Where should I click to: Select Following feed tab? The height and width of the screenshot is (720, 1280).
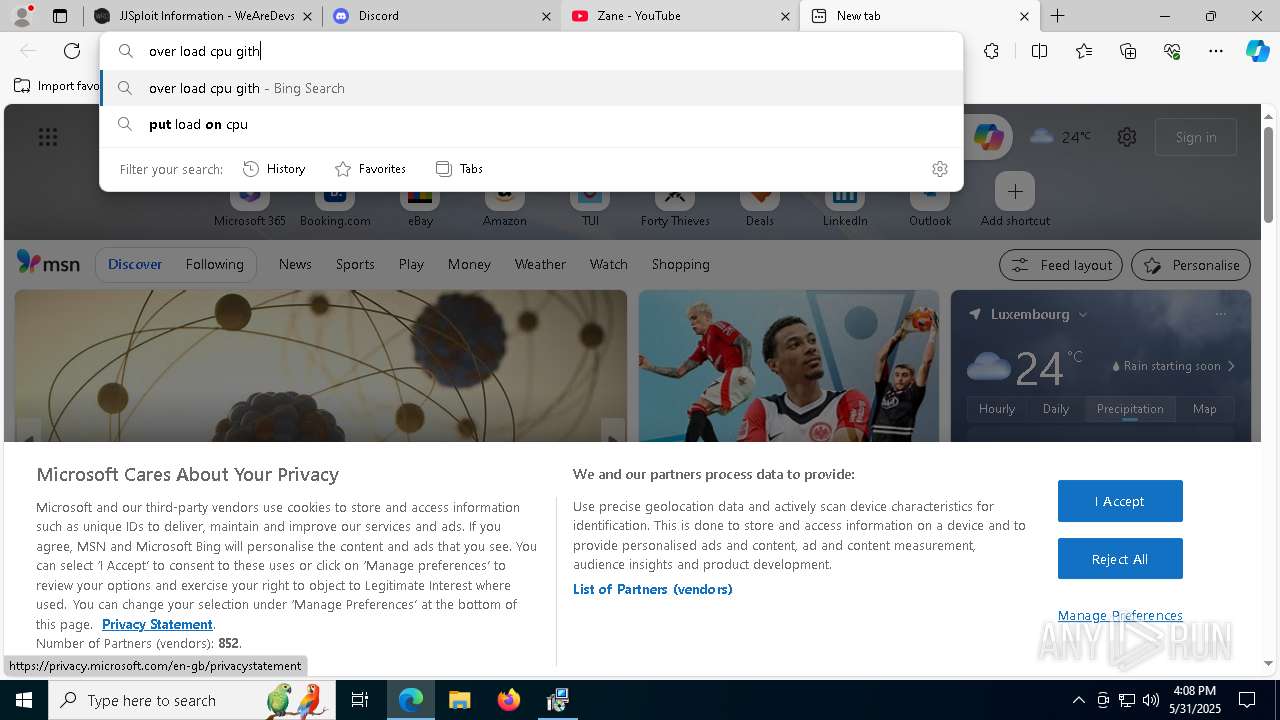click(215, 264)
